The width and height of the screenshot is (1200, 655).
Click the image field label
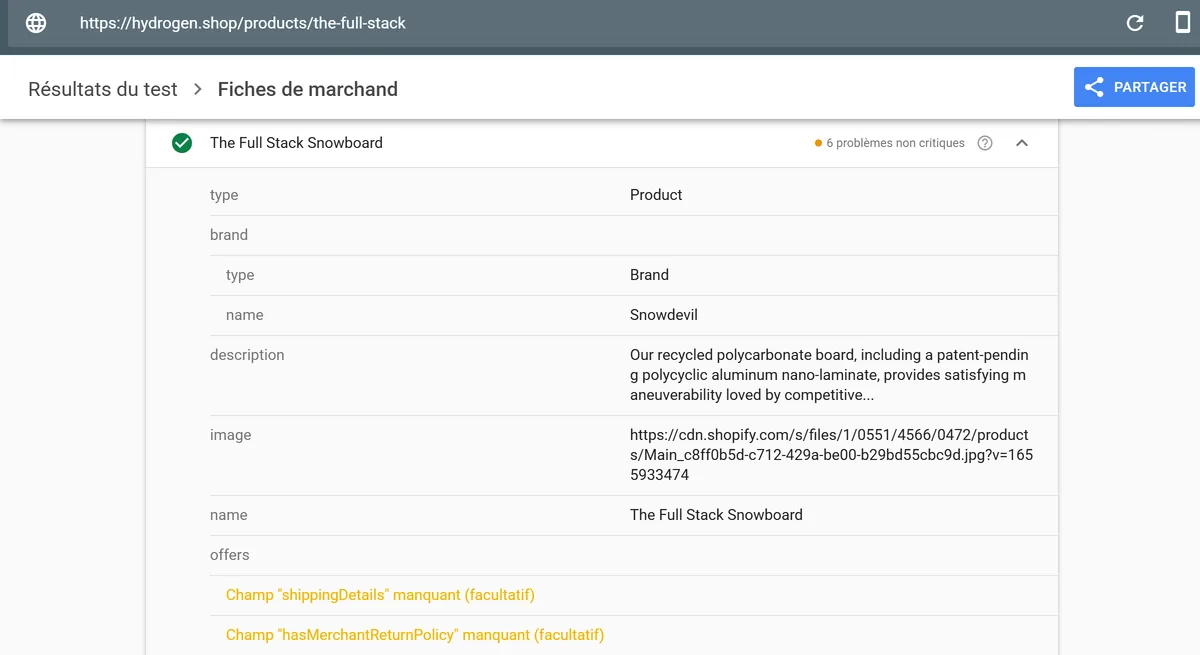231,435
